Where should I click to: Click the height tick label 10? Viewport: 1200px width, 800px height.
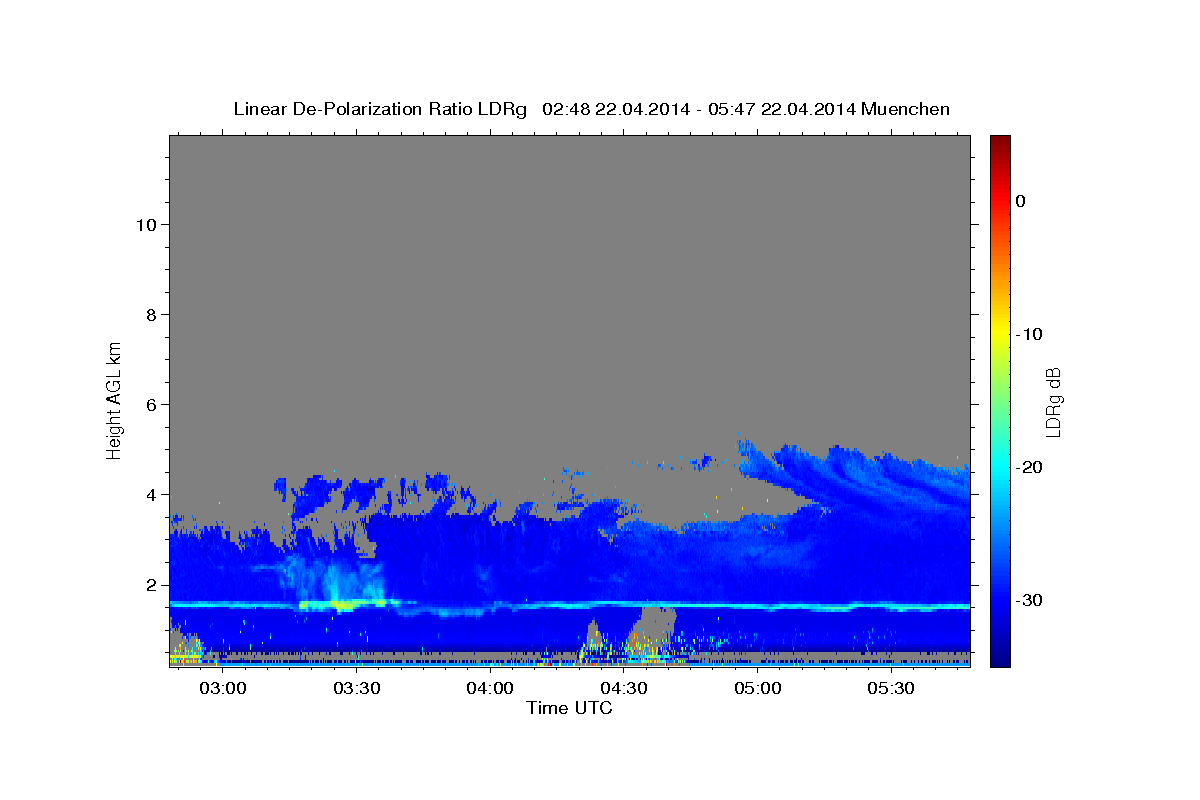pyautogui.click(x=149, y=224)
